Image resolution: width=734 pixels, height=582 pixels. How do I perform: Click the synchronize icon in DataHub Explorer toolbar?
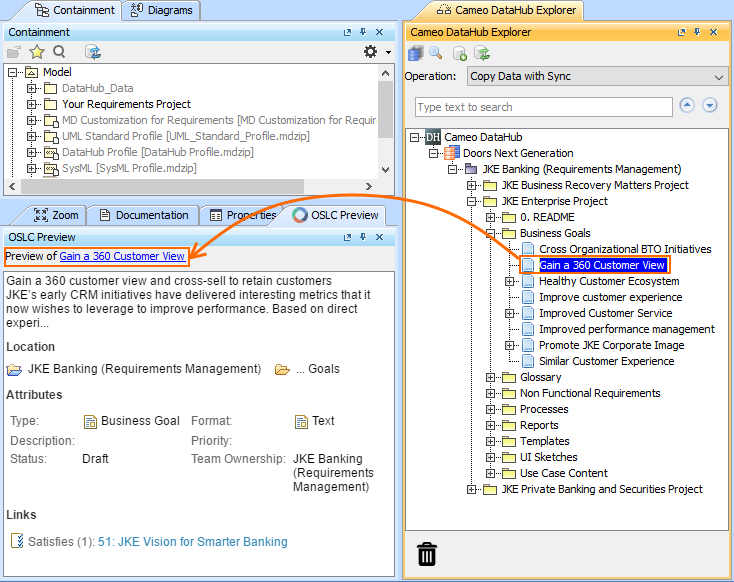tap(482, 53)
